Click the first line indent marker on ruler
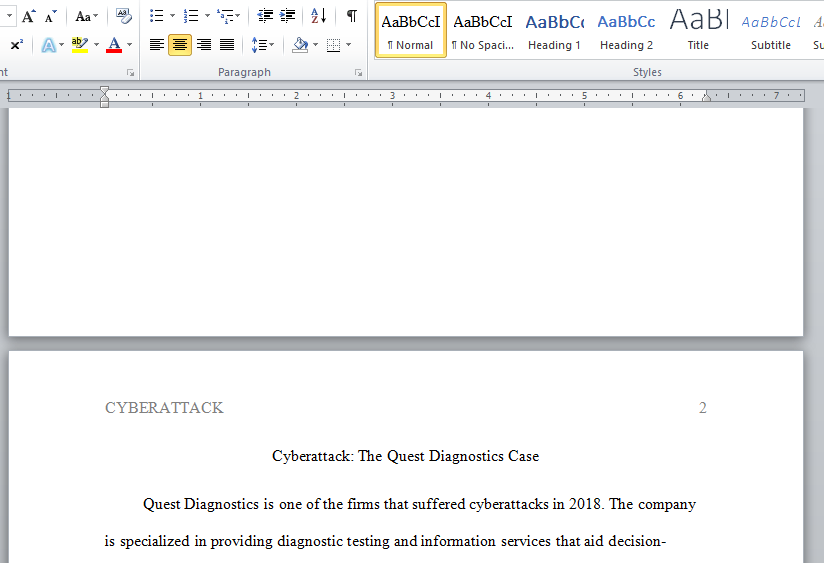 104,90
